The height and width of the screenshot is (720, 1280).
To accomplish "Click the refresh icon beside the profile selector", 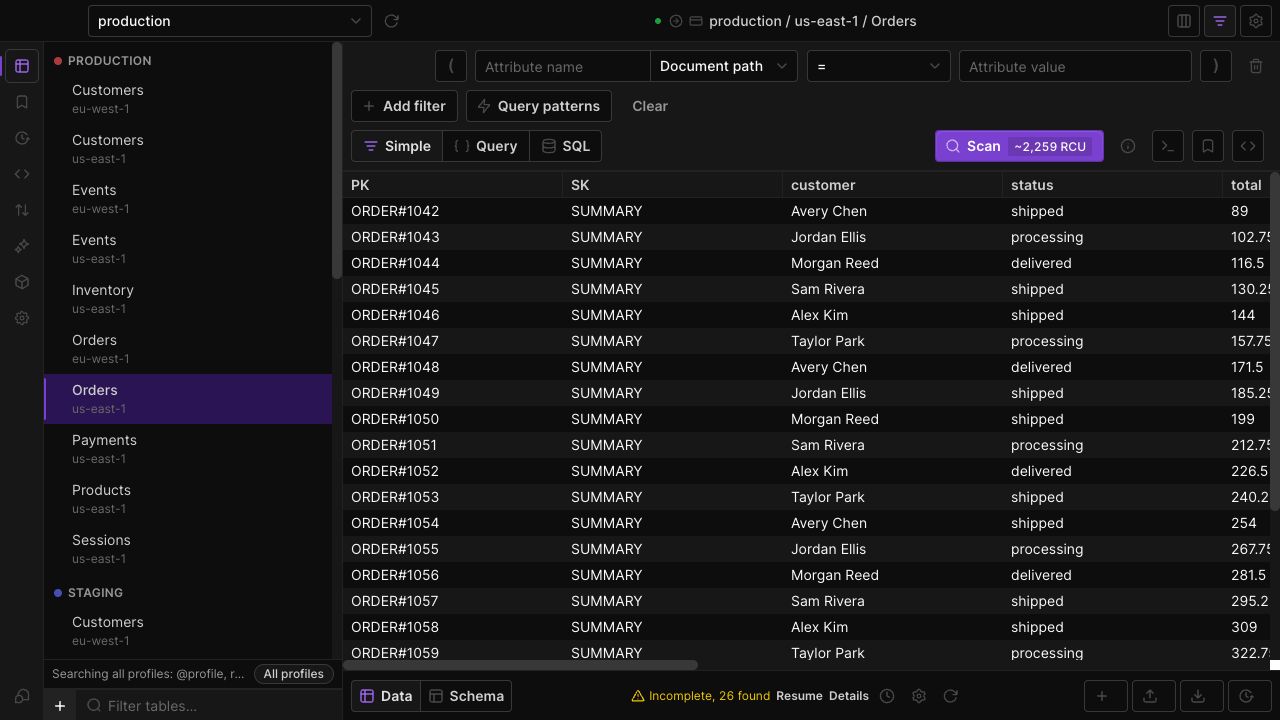I will point(392,21).
